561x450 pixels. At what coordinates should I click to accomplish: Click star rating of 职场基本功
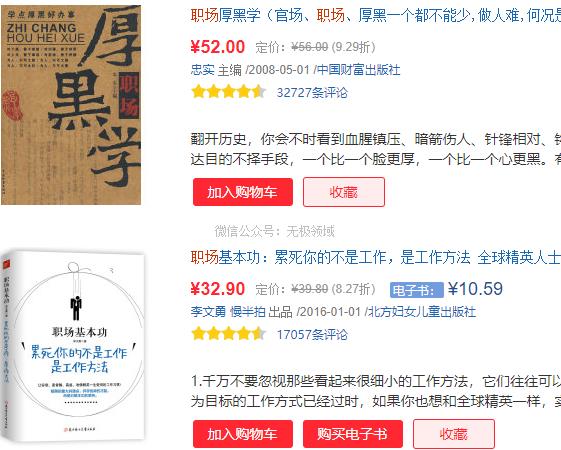pyautogui.click(x=229, y=334)
